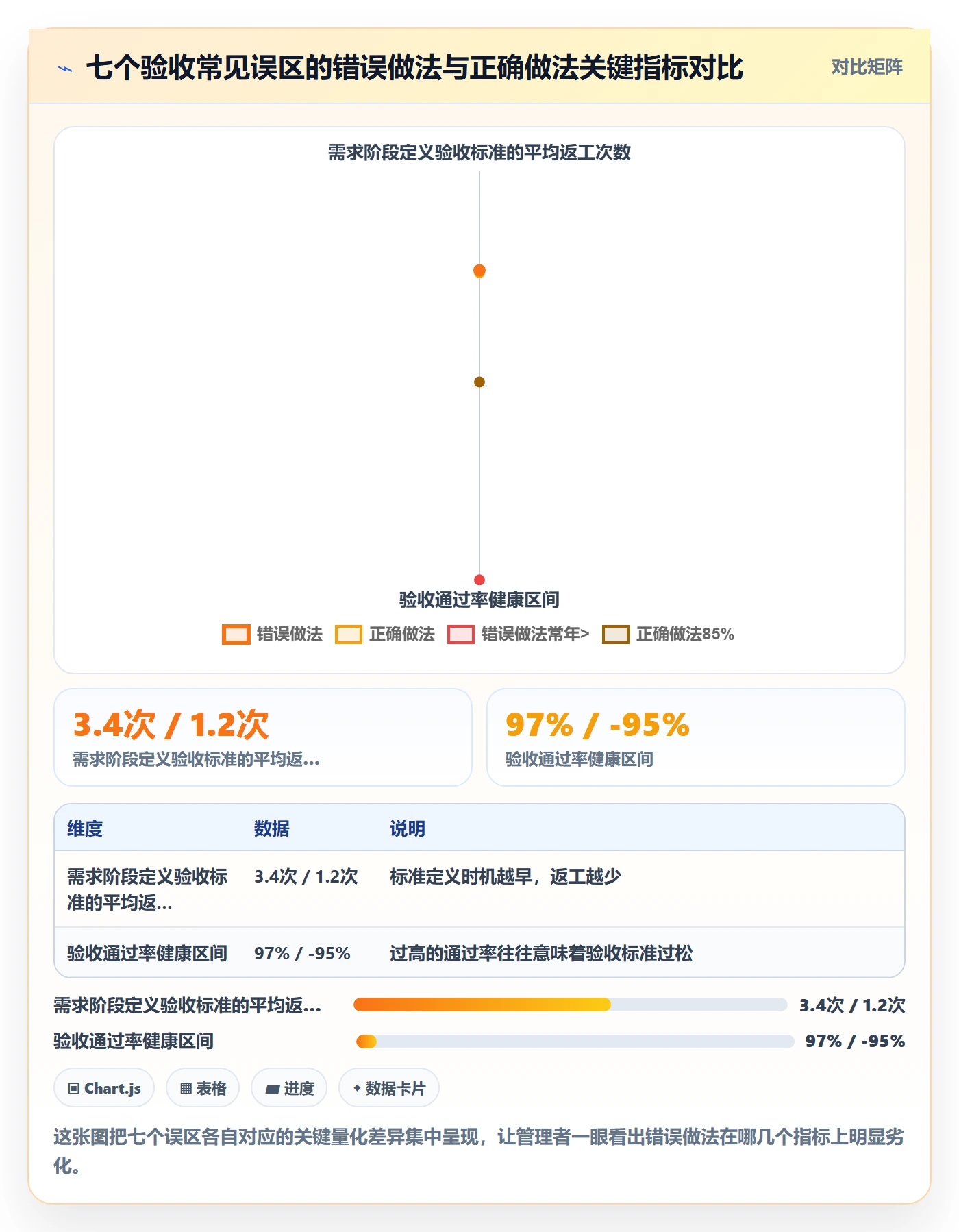Click the 说明 column header
The height and width of the screenshot is (1232, 959).
click(408, 828)
